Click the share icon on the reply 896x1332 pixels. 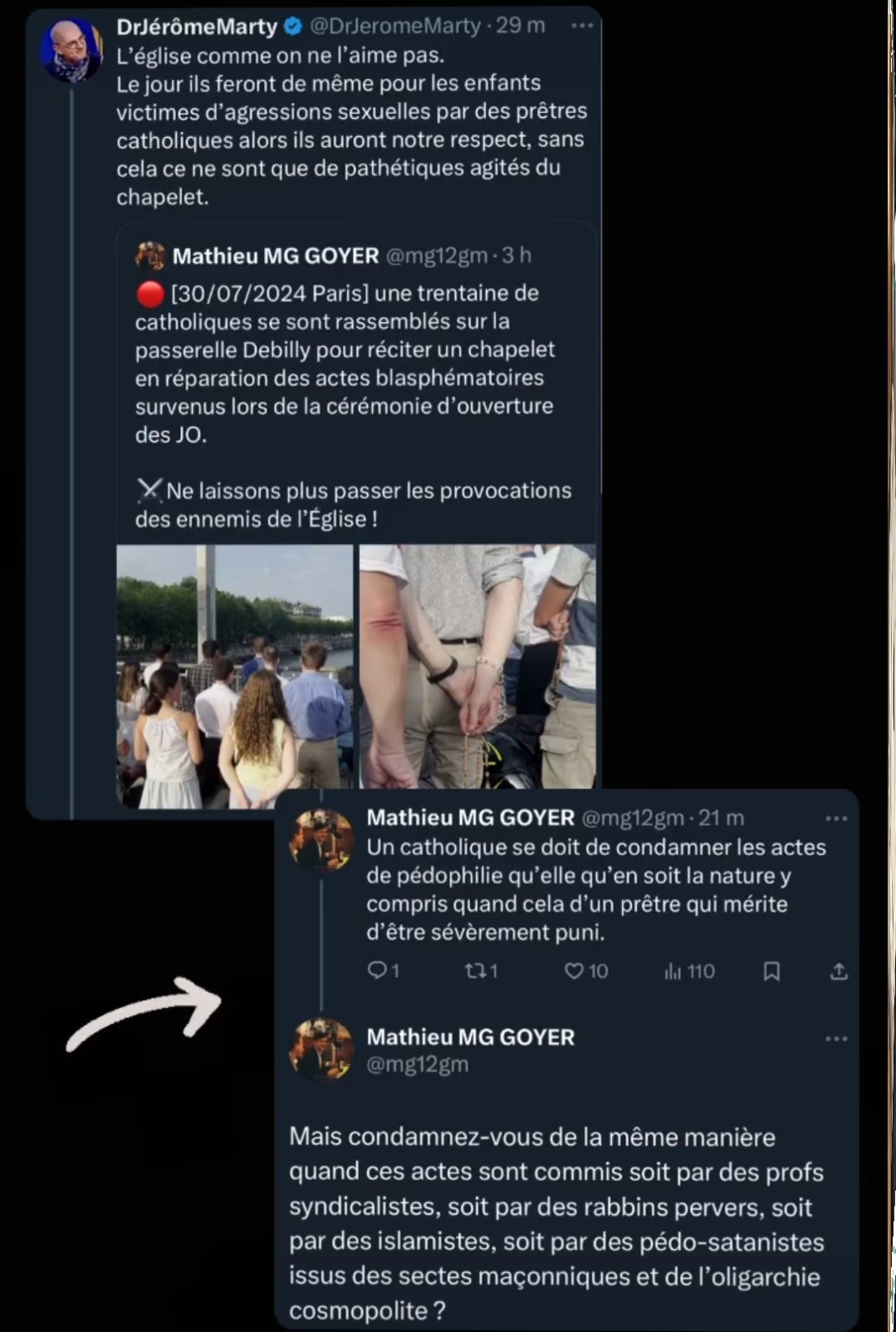click(839, 971)
